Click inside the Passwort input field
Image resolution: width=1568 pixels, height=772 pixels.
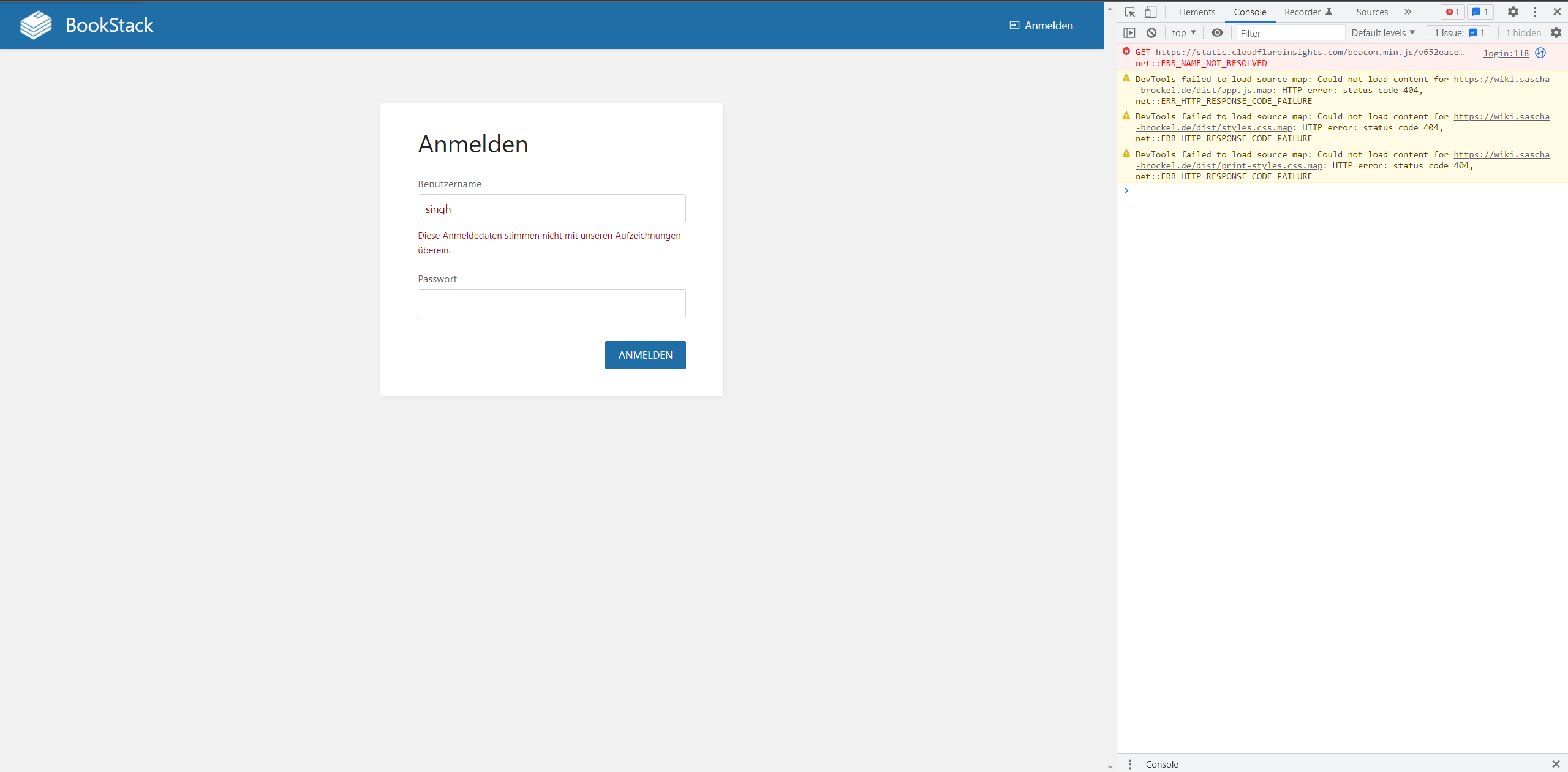click(x=551, y=303)
